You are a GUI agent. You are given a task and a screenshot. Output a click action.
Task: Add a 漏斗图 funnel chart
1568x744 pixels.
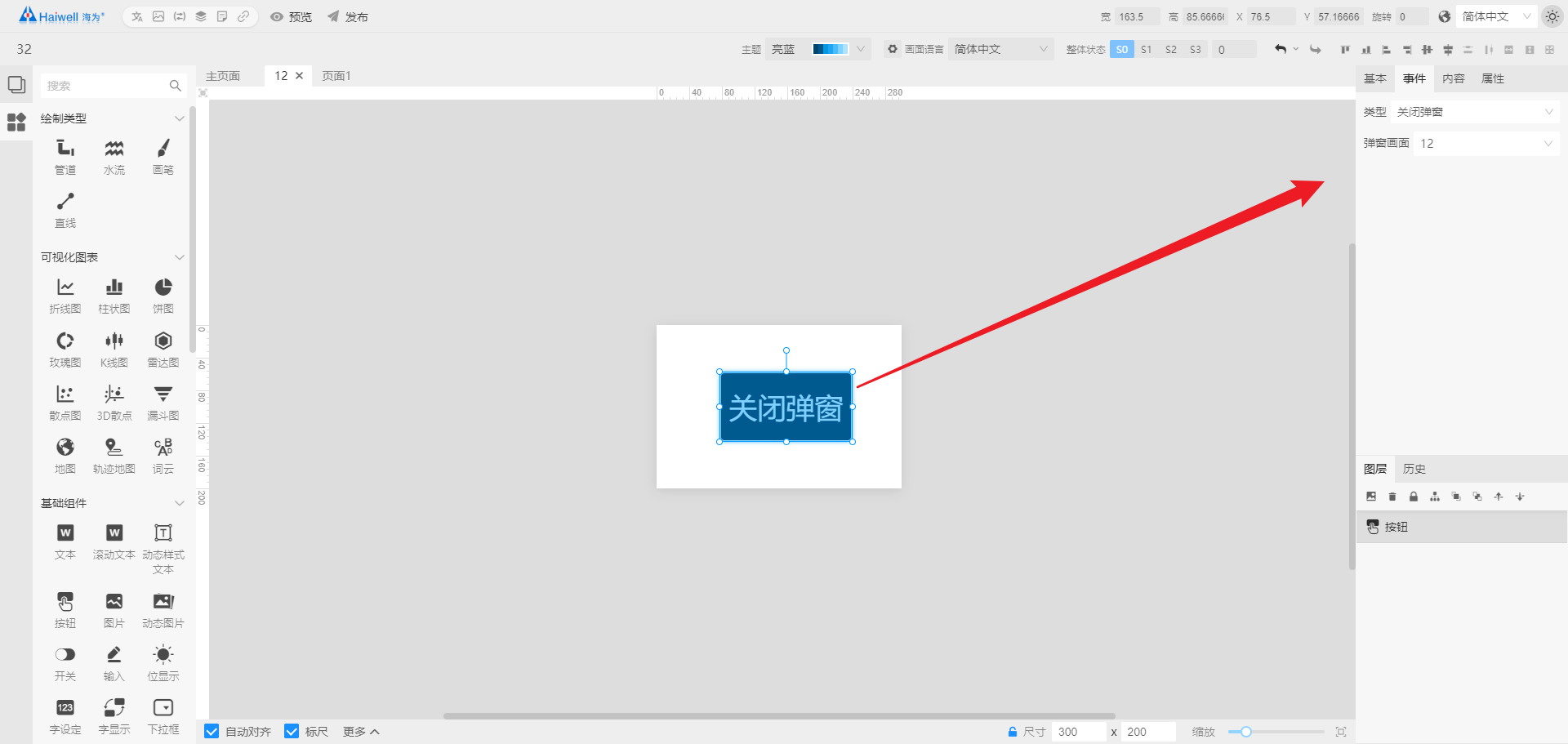coord(163,403)
